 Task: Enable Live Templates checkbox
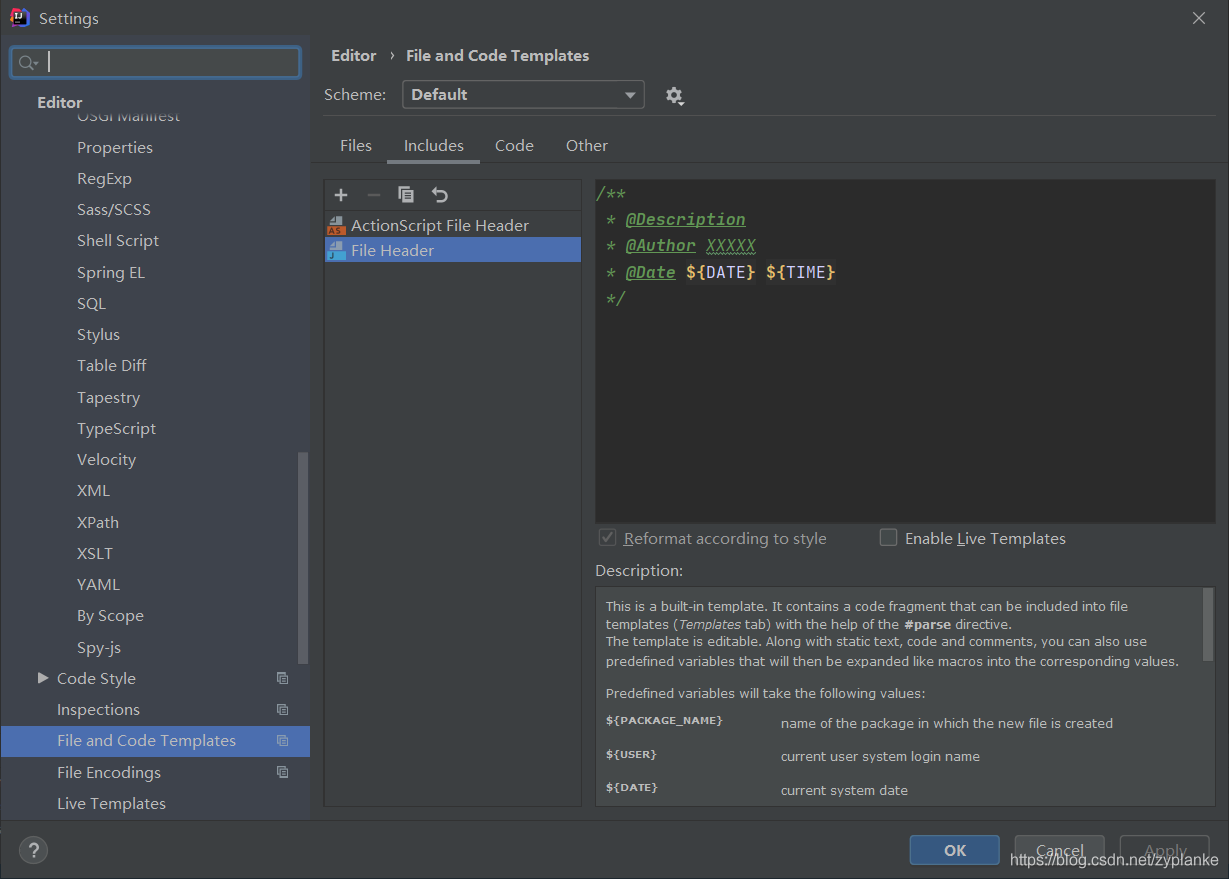(888, 537)
